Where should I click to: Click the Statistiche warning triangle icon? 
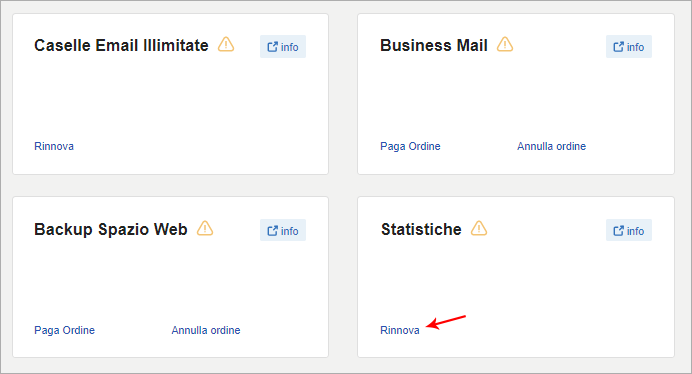point(479,228)
